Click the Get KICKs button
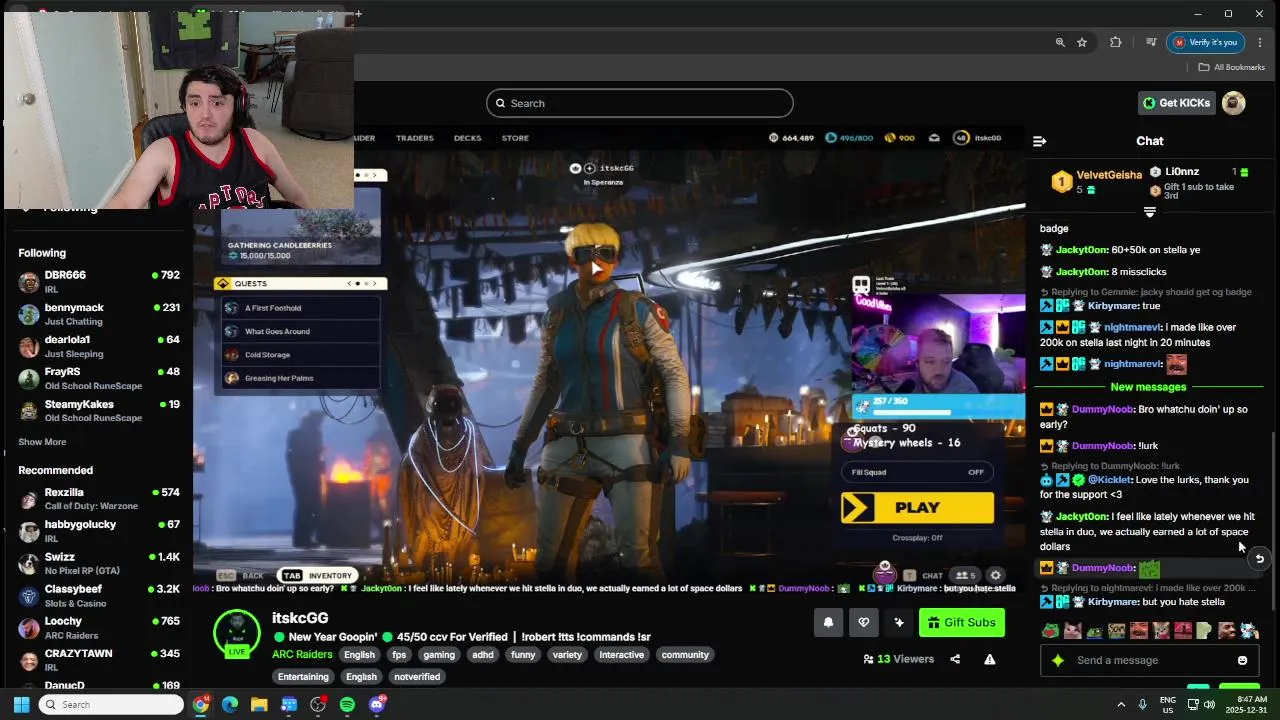Screen dimensions: 1280x720 pos(1176,103)
